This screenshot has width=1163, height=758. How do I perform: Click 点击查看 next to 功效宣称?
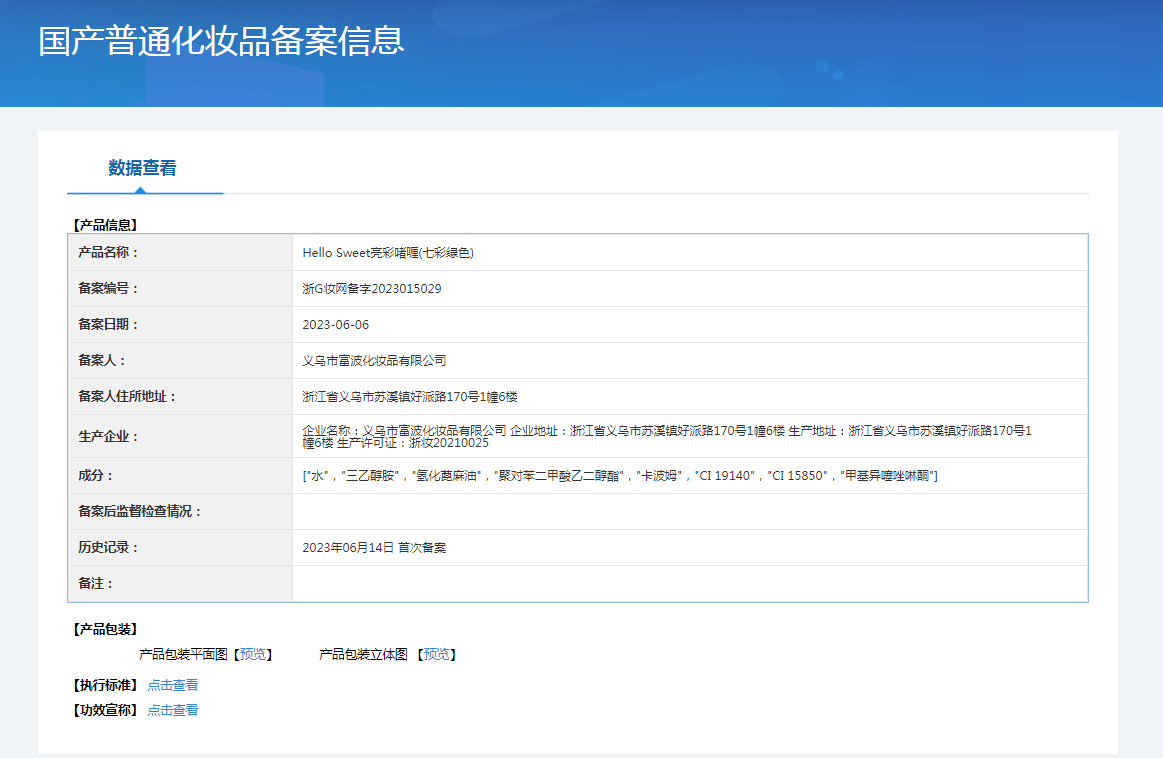pyautogui.click(x=173, y=710)
